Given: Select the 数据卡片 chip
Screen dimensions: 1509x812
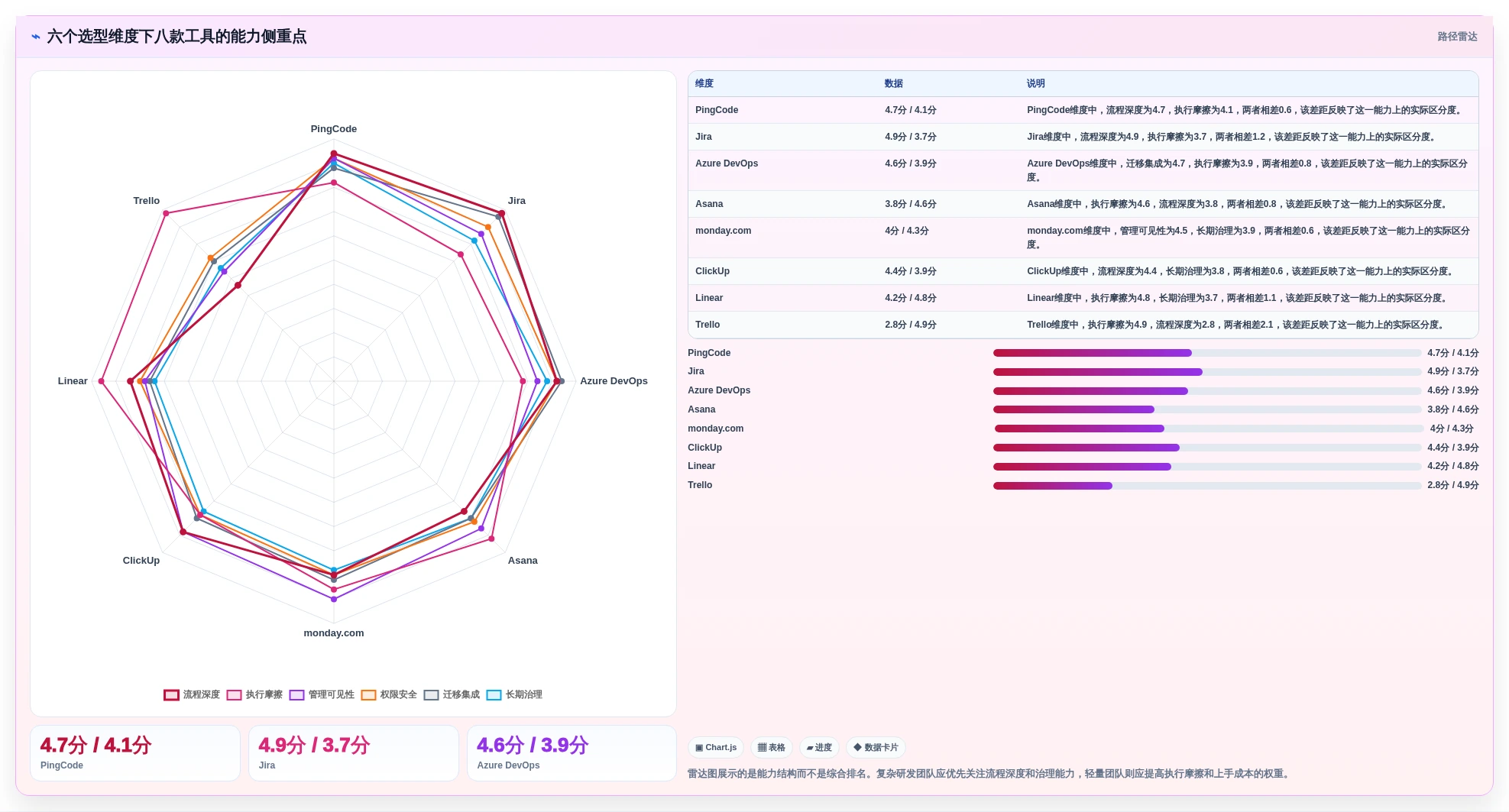Looking at the screenshot, I should (x=876, y=747).
